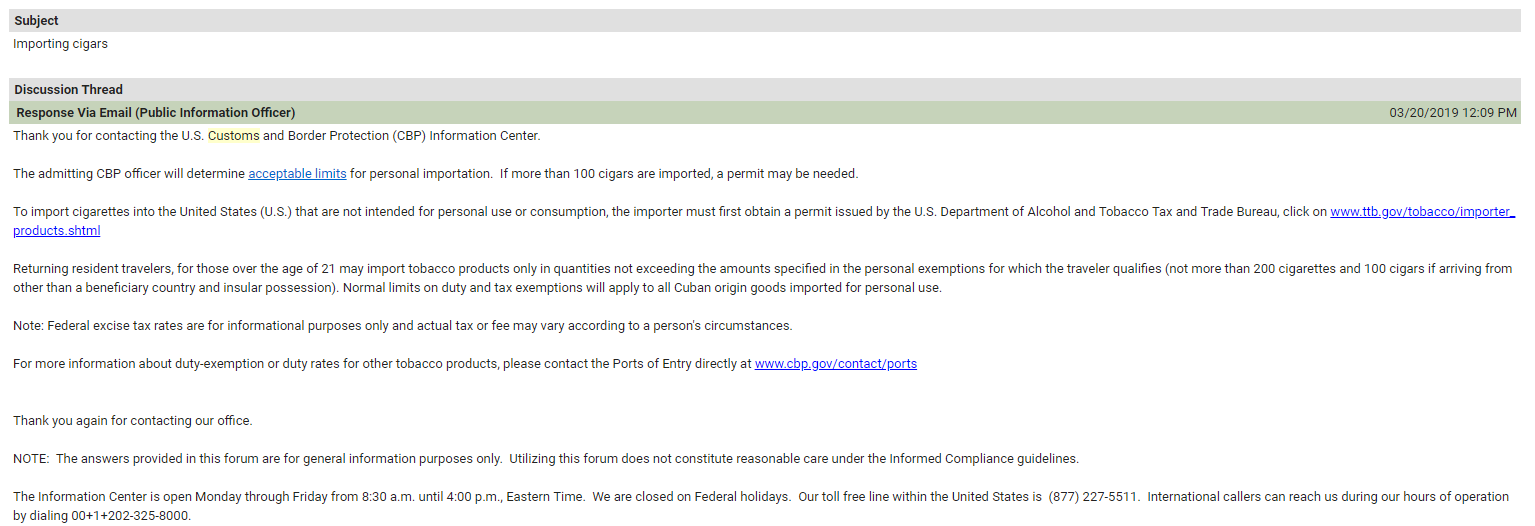Click the Discussion Thread header
Image resolution: width=1535 pixels, height=526 pixels.
(x=765, y=90)
